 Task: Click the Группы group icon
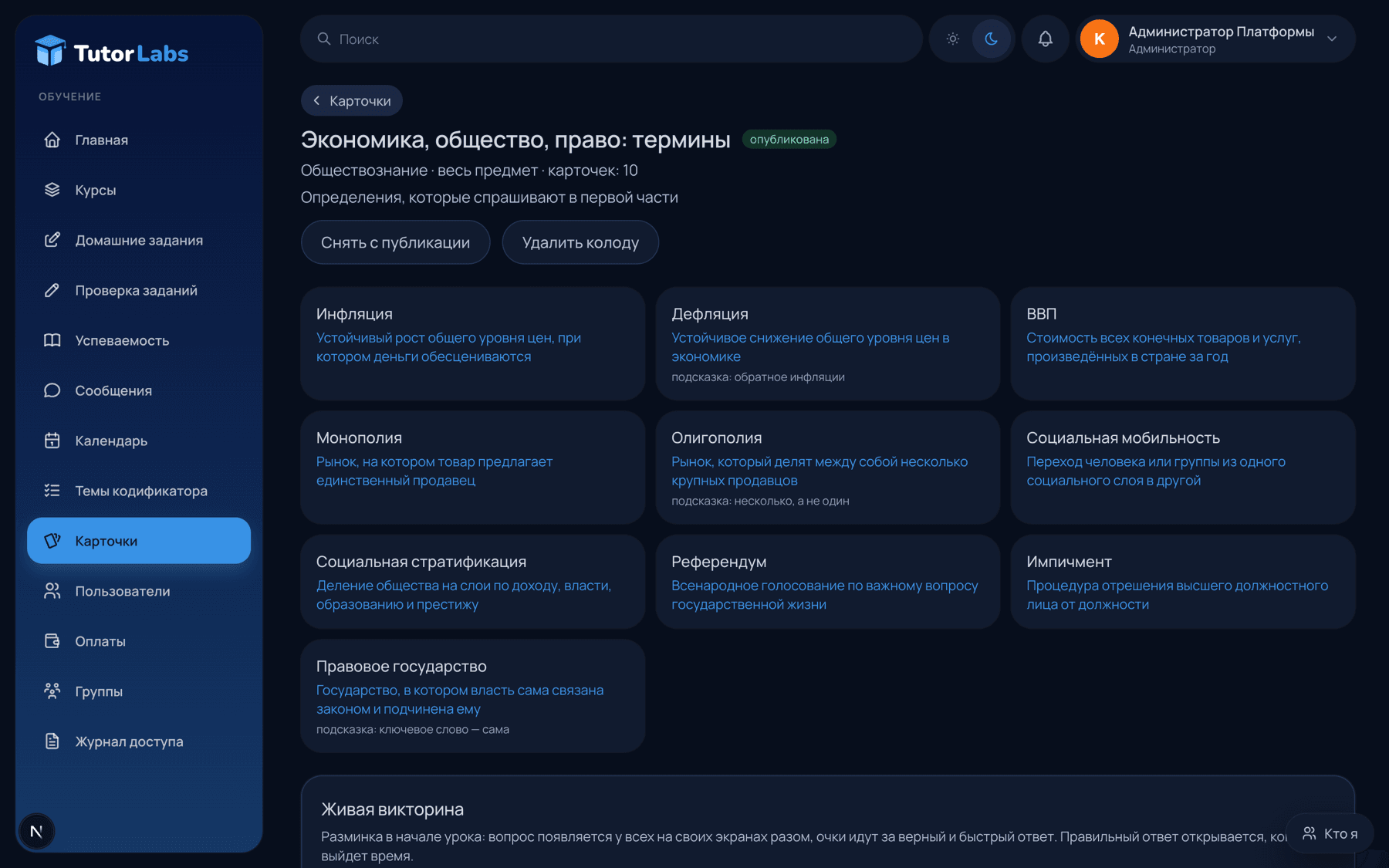pyautogui.click(x=52, y=691)
